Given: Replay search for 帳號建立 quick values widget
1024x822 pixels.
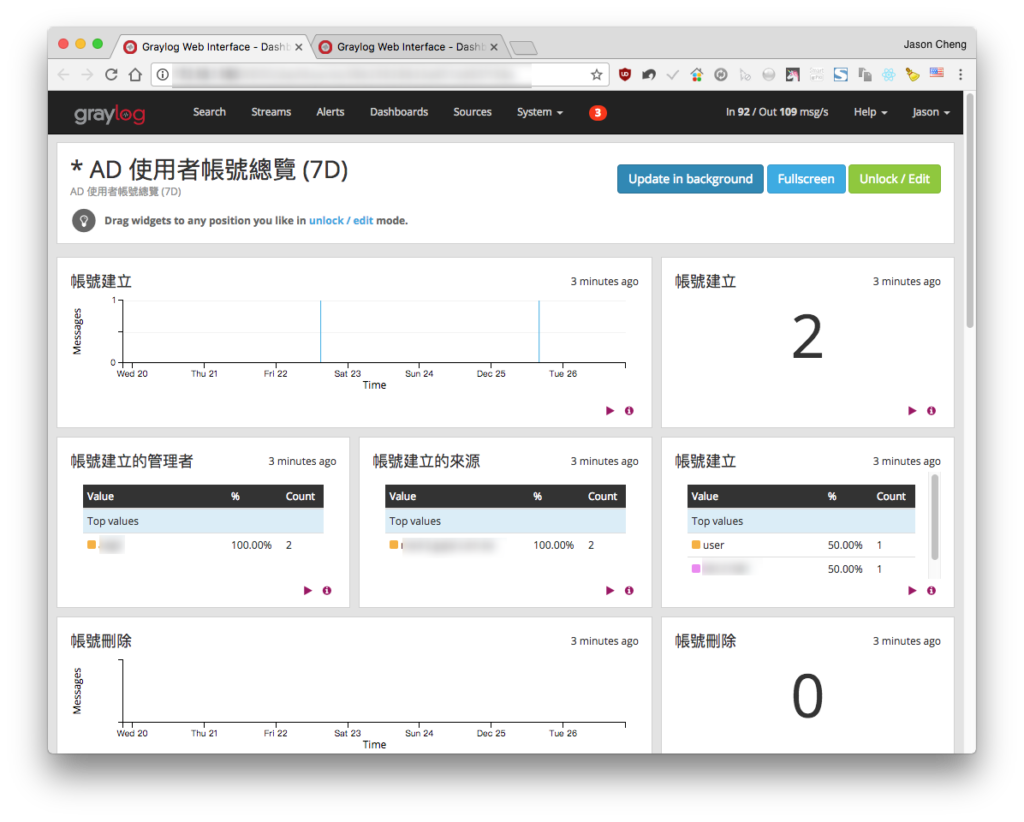Looking at the screenshot, I should click(x=912, y=590).
